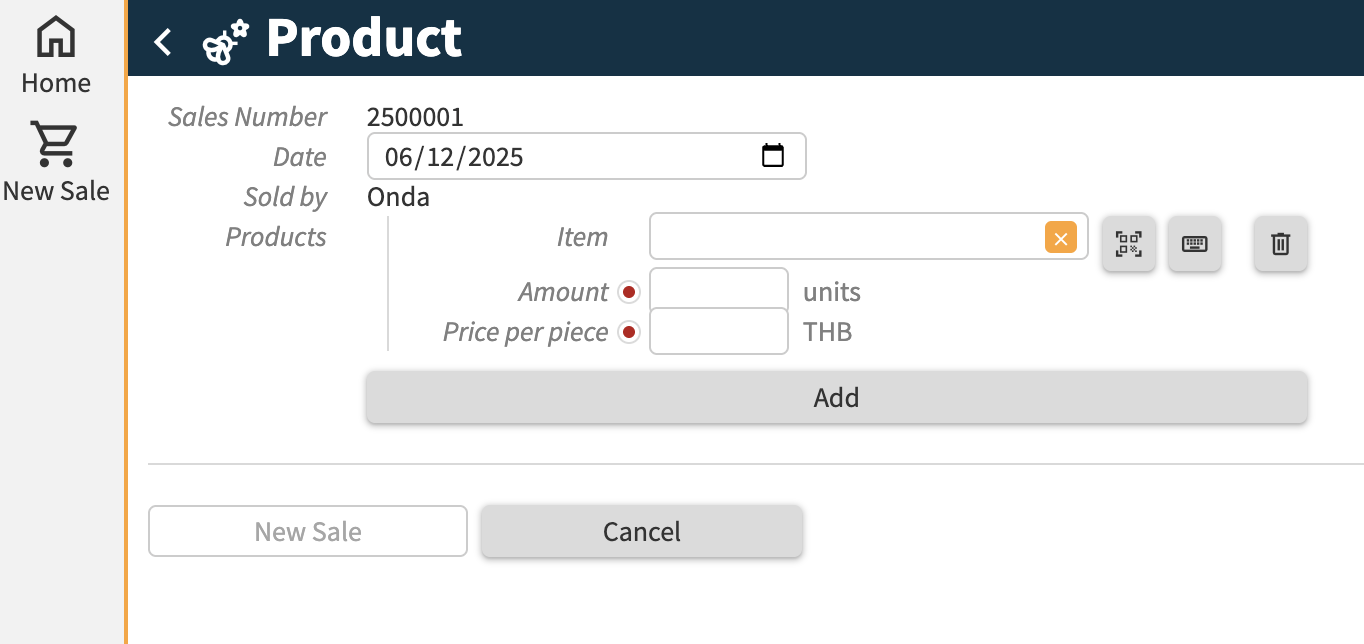Delete the product row with trash icon

(x=1281, y=243)
